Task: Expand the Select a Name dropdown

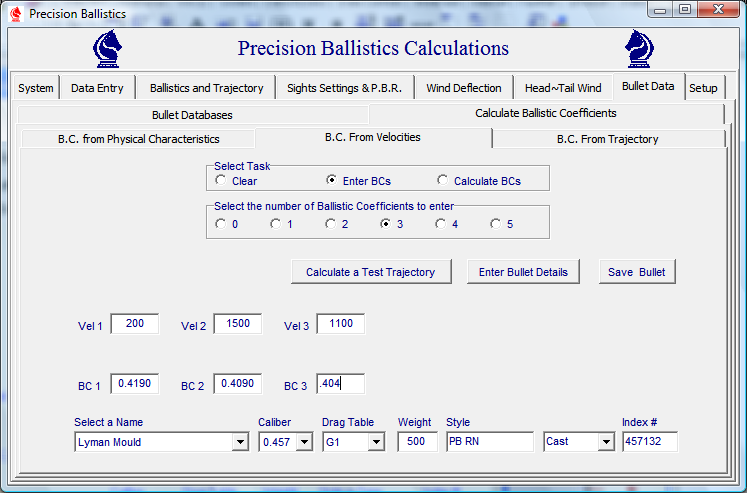Action: [x=239, y=442]
